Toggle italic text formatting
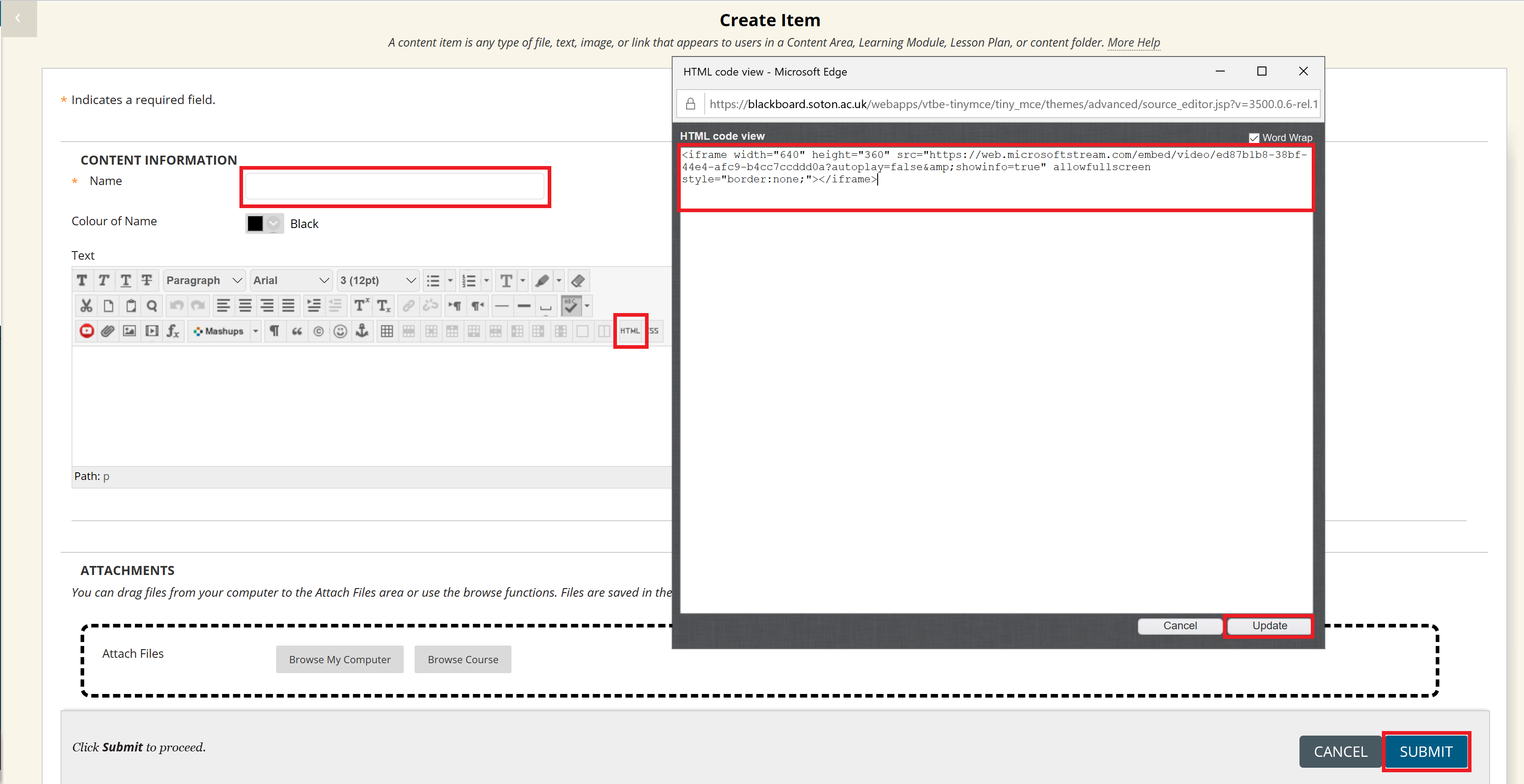This screenshot has width=1524, height=784. coord(104,280)
